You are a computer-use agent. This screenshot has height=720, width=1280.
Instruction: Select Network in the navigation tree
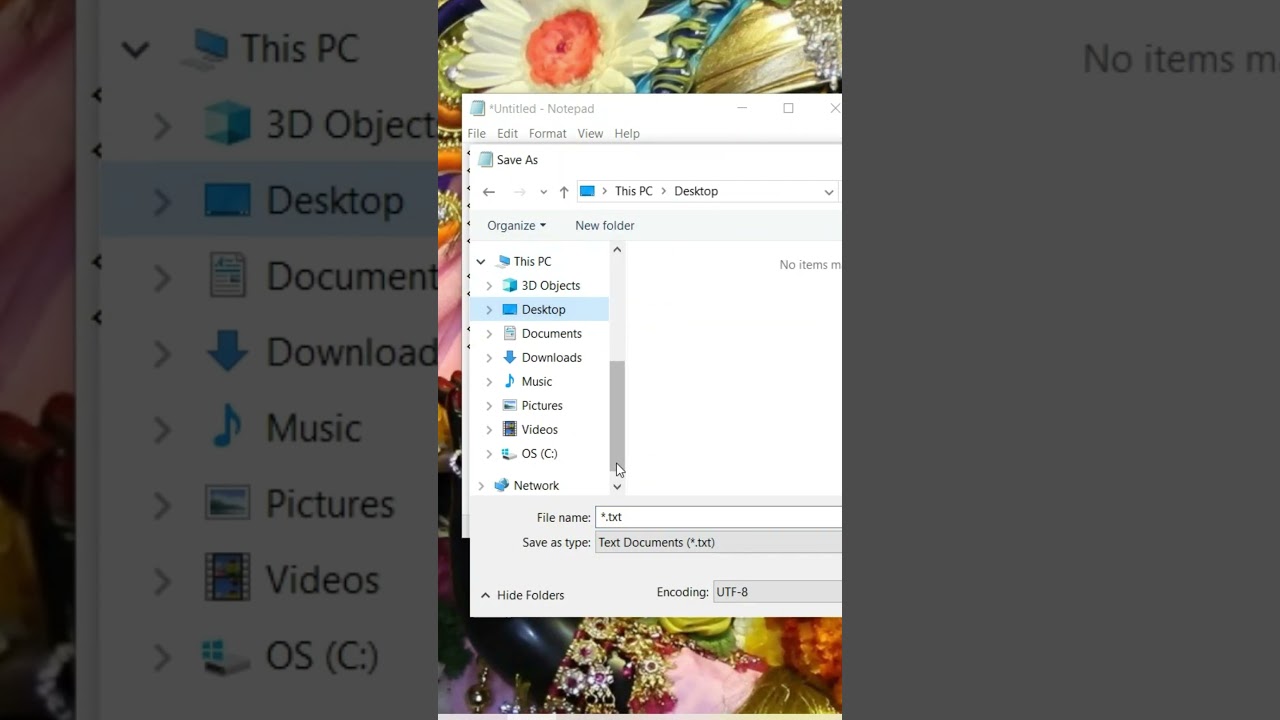(x=536, y=486)
